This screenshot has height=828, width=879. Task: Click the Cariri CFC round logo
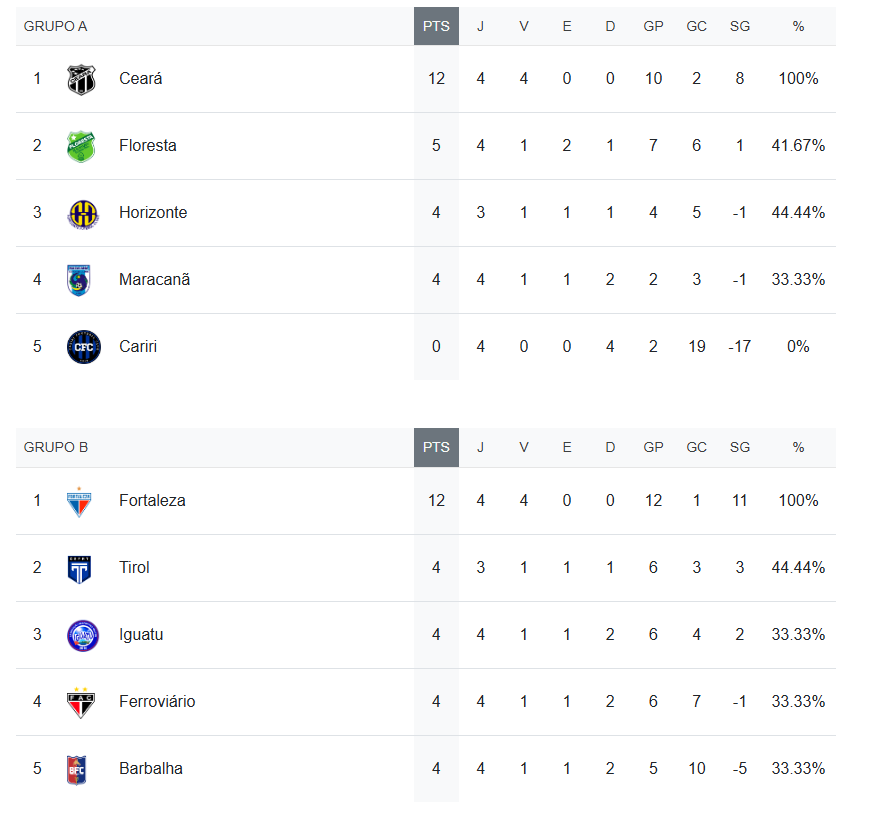tap(84, 347)
